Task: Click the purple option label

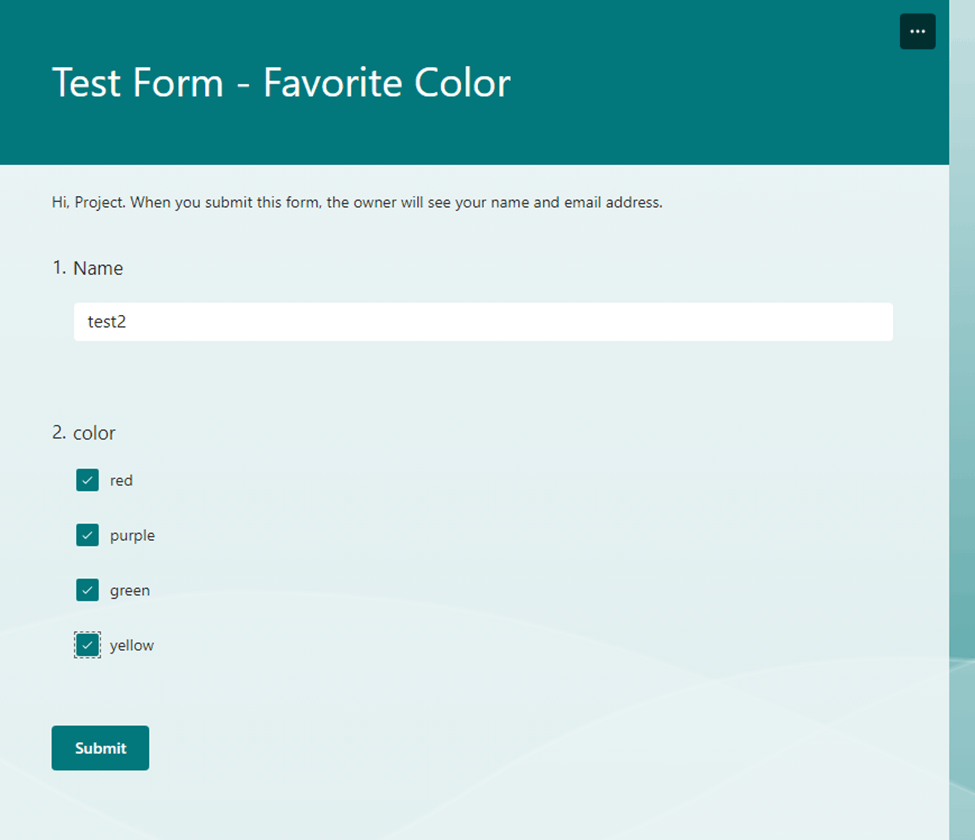Action: (x=133, y=536)
